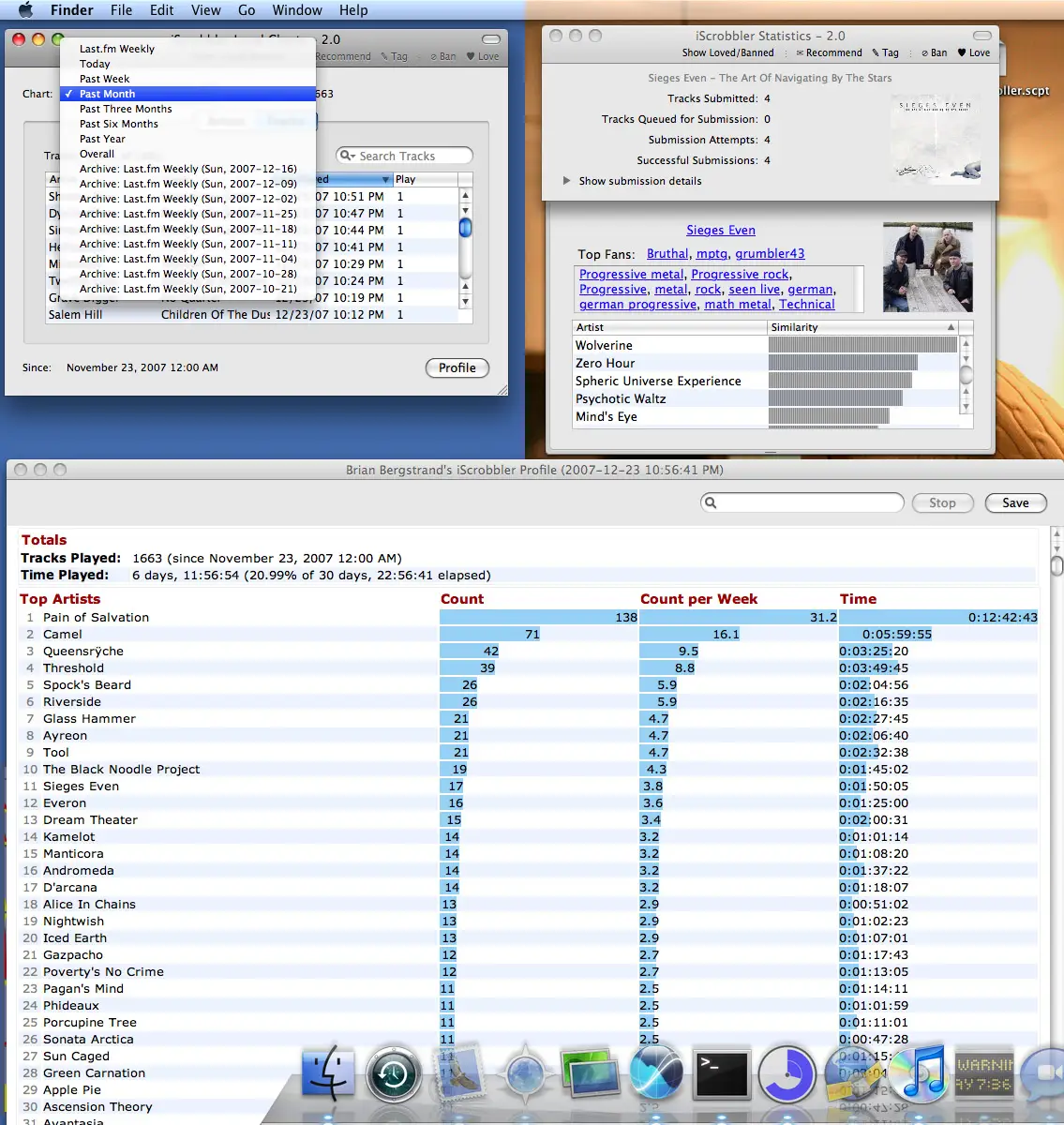Open the Sieges Even artist link
The width and height of the screenshot is (1064, 1125).
[720, 230]
